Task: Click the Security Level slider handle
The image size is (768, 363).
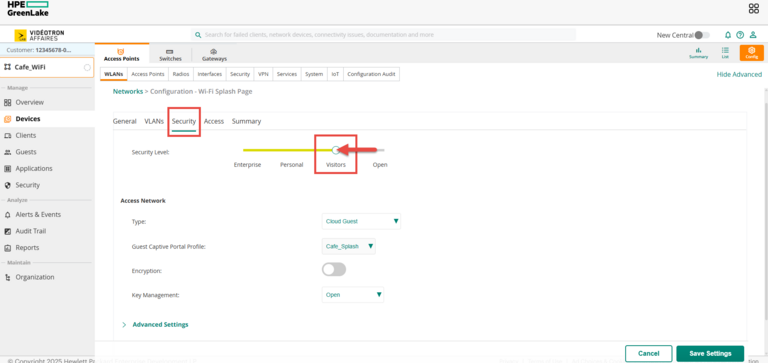Action: [x=336, y=150]
